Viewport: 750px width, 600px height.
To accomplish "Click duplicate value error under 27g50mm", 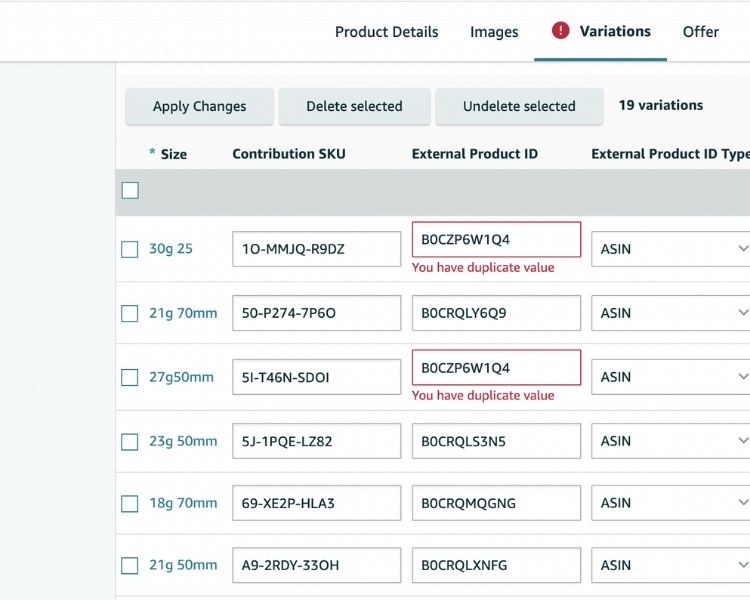I will [x=483, y=396].
